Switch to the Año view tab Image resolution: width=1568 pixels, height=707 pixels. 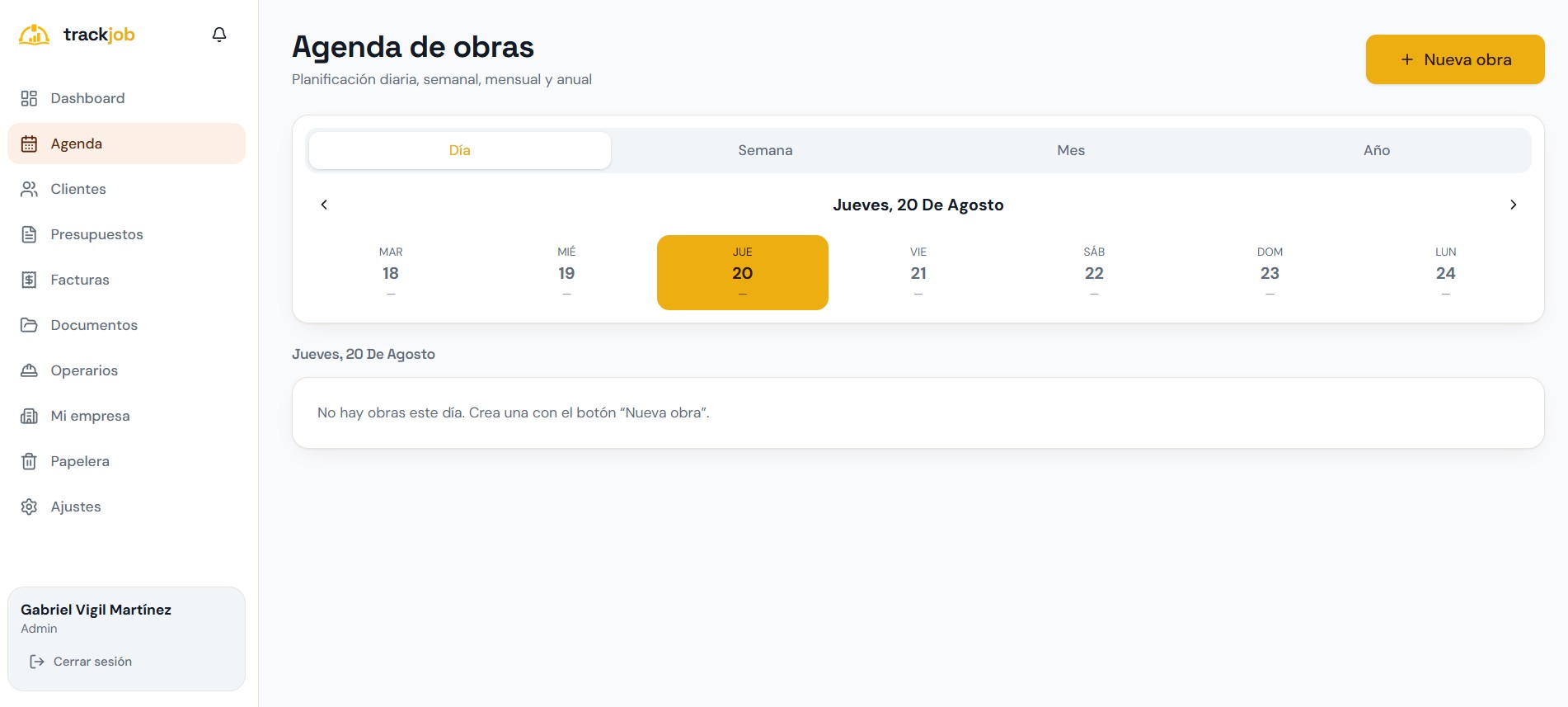tap(1377, 150)
